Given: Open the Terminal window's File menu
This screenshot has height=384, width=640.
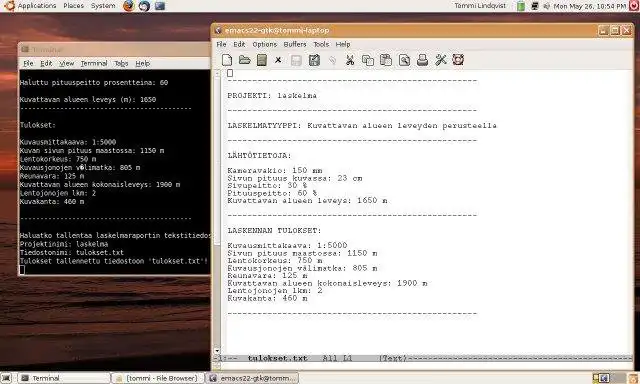Looking at the screenshot, I should [28, 63].
